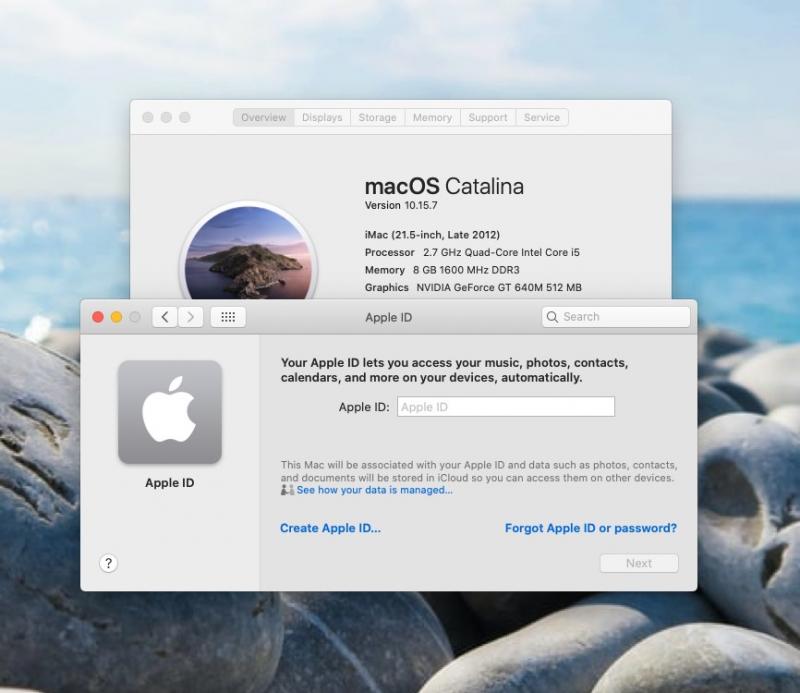Click the Apple ID text input field
Viewport: 800px width, 693px height.
point(506,407)
